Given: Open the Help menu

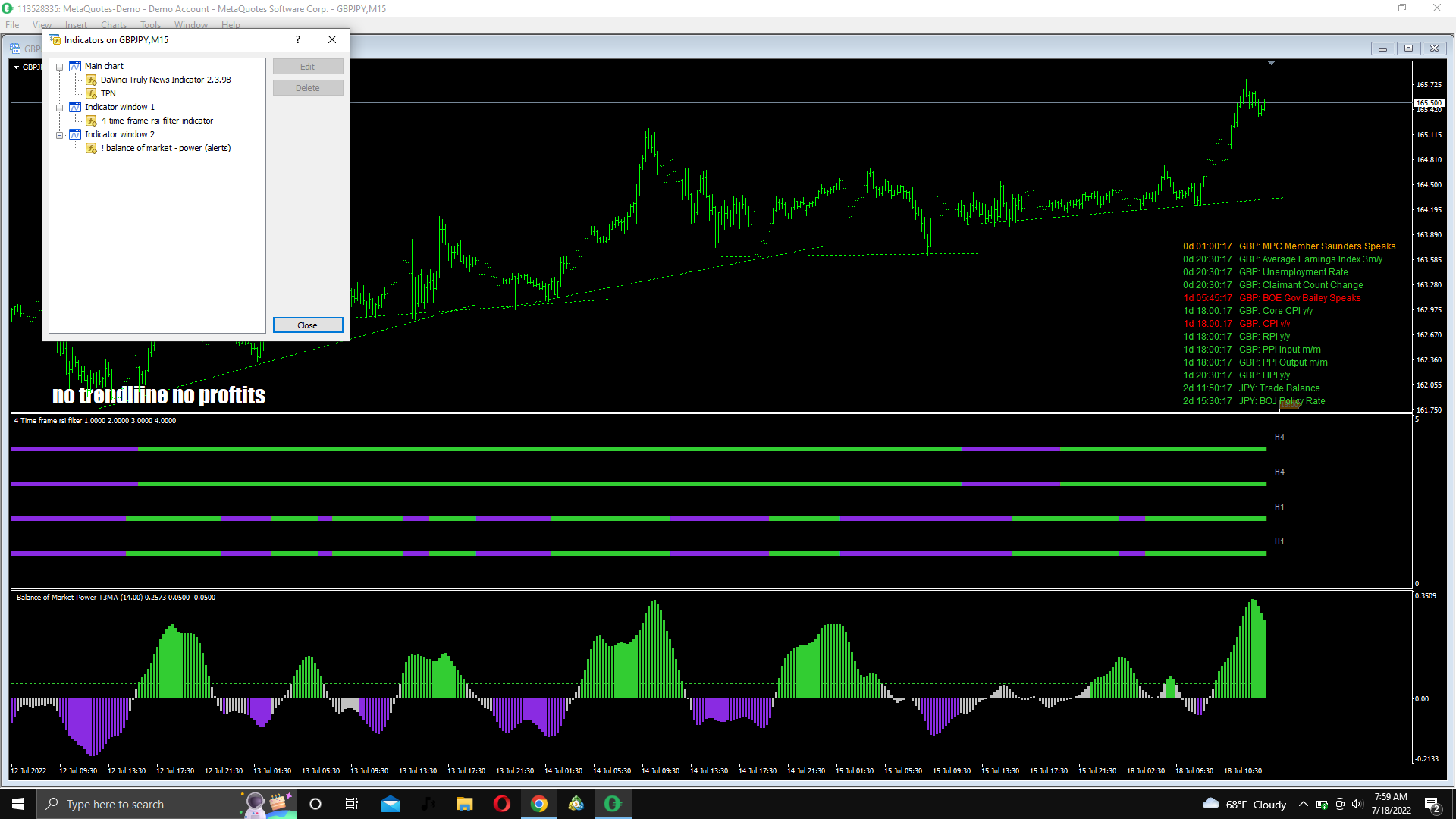Looking at the screenshot, I should [x=231, y=25].
